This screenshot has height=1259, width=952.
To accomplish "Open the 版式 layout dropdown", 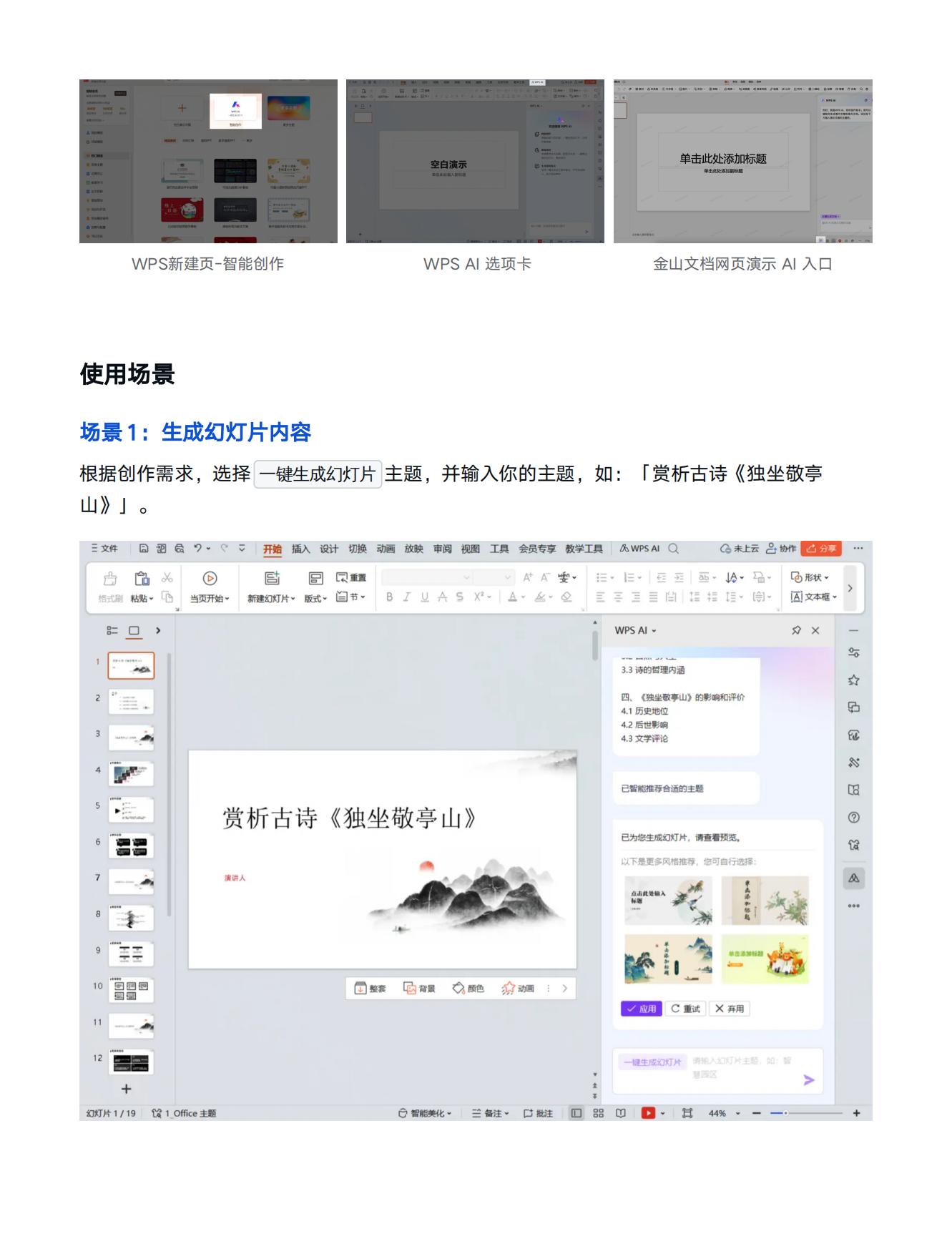I will click(315, 598).
